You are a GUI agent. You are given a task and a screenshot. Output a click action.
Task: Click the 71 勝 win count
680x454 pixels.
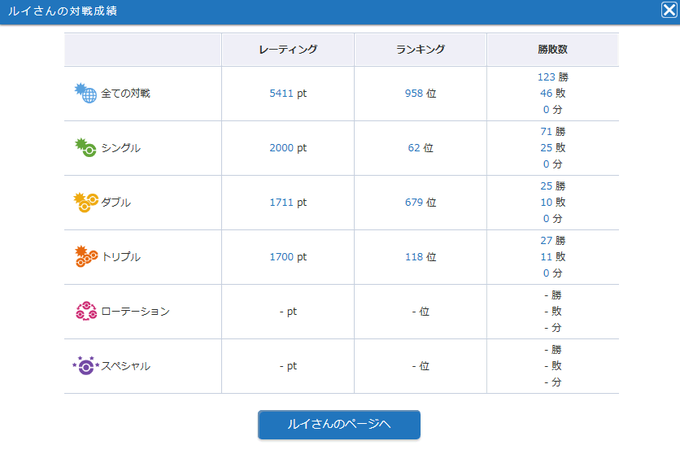coord(552,131)
